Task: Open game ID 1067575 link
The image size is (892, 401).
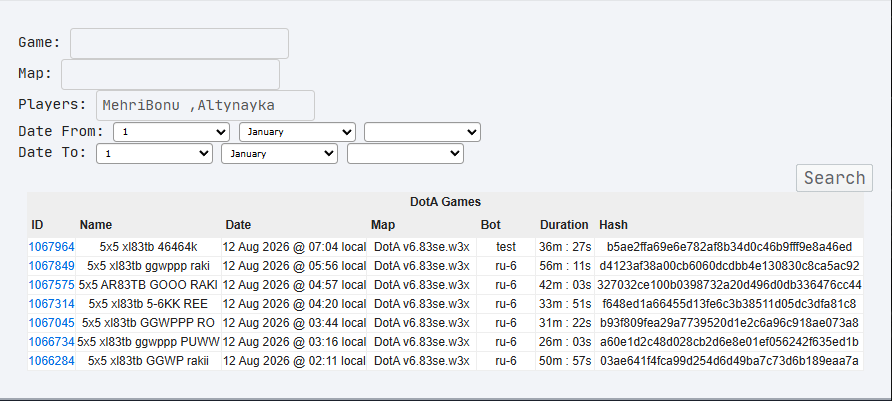Action: [51, 285]
